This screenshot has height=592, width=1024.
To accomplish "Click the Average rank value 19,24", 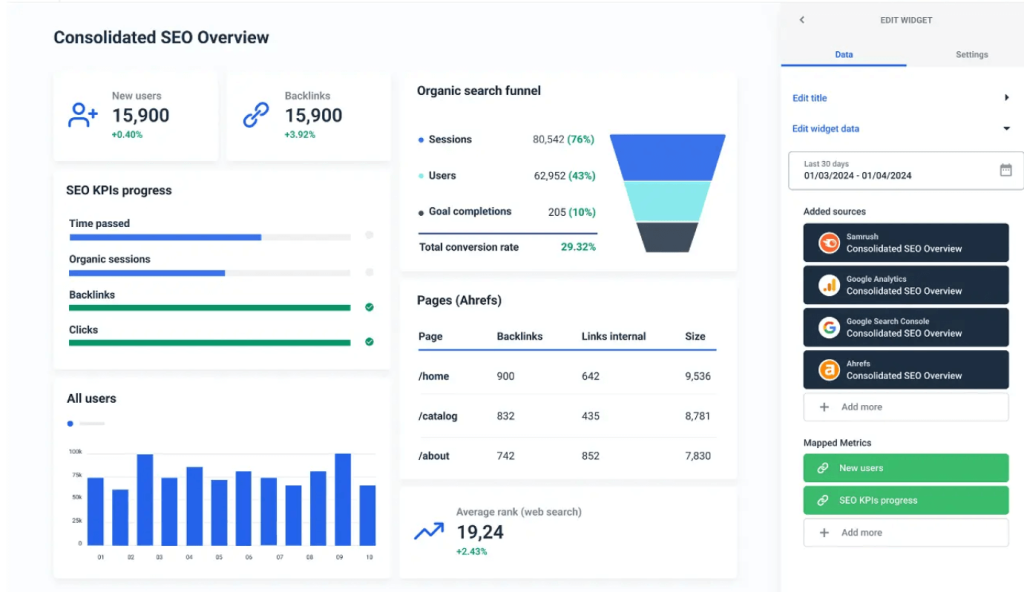I will (480, 533).
